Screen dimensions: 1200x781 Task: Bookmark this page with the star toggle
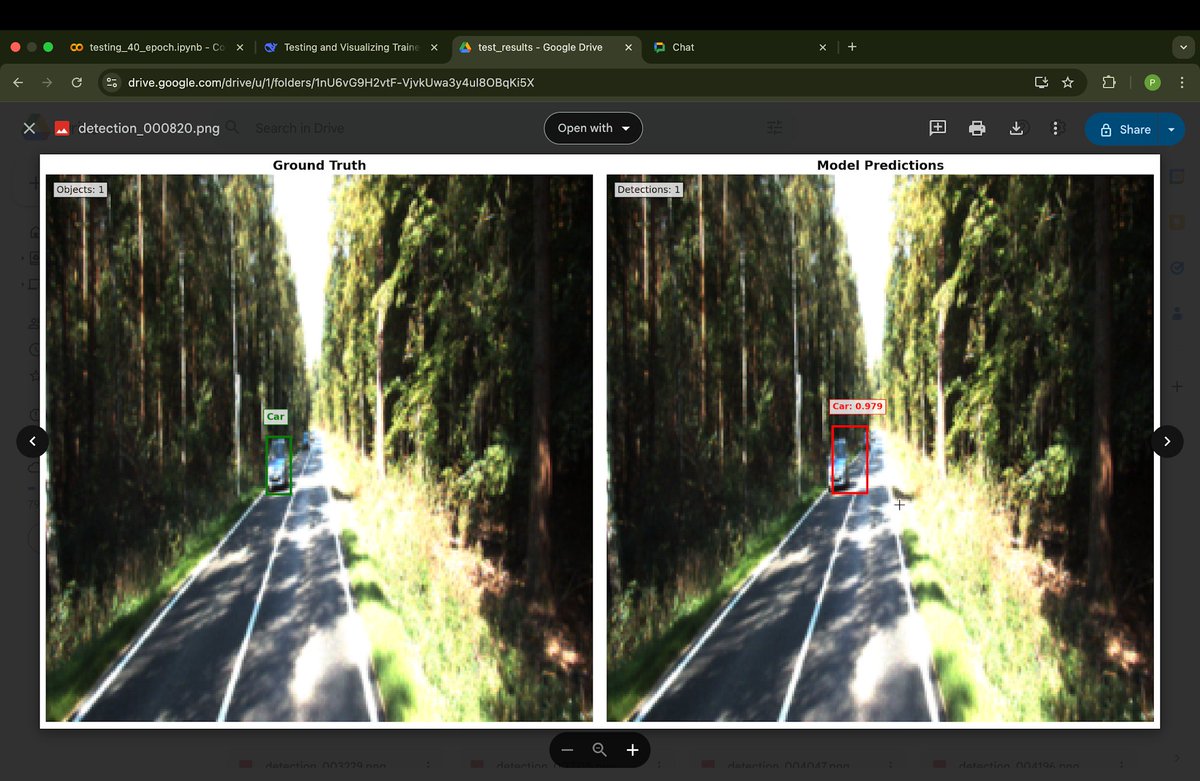pos(1069,82)
